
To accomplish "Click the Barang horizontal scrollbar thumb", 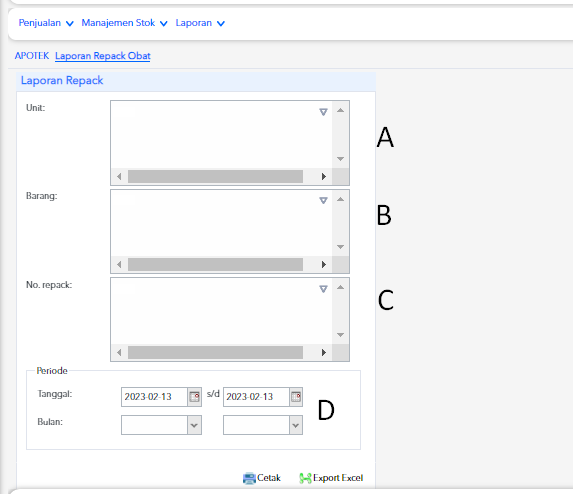I will [x=215, y=265].
